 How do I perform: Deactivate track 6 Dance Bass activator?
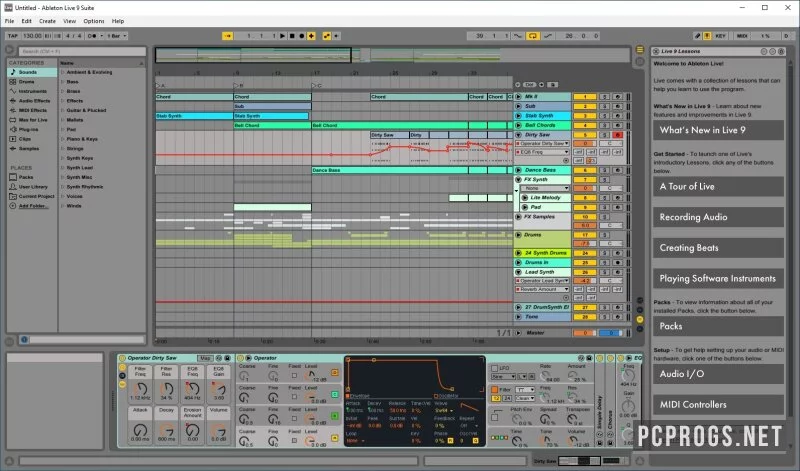tap(585, 170)
